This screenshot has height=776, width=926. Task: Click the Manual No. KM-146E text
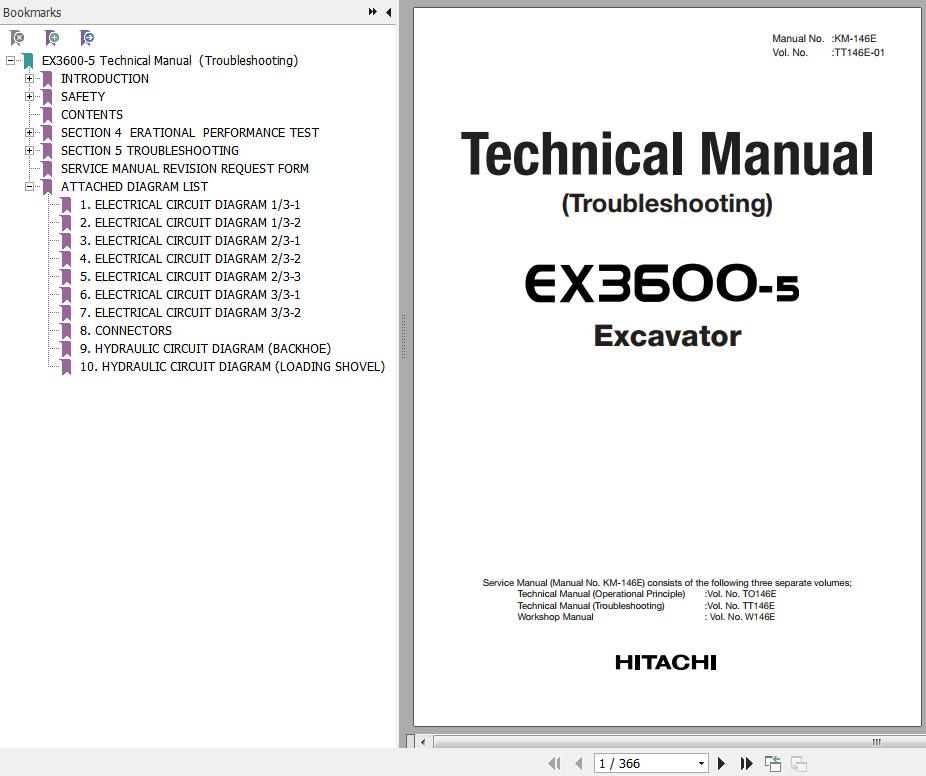[824, 38]
